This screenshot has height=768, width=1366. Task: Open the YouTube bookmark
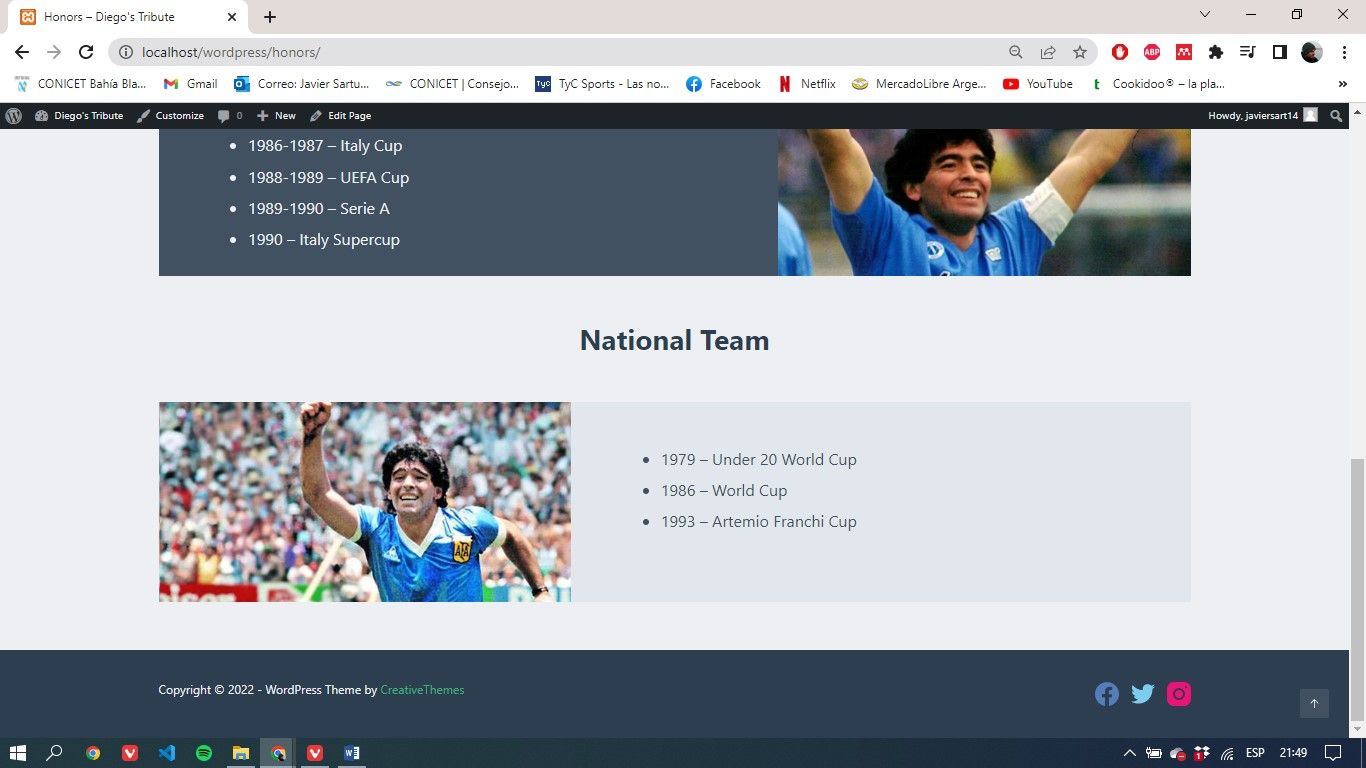pos(1038,84)
